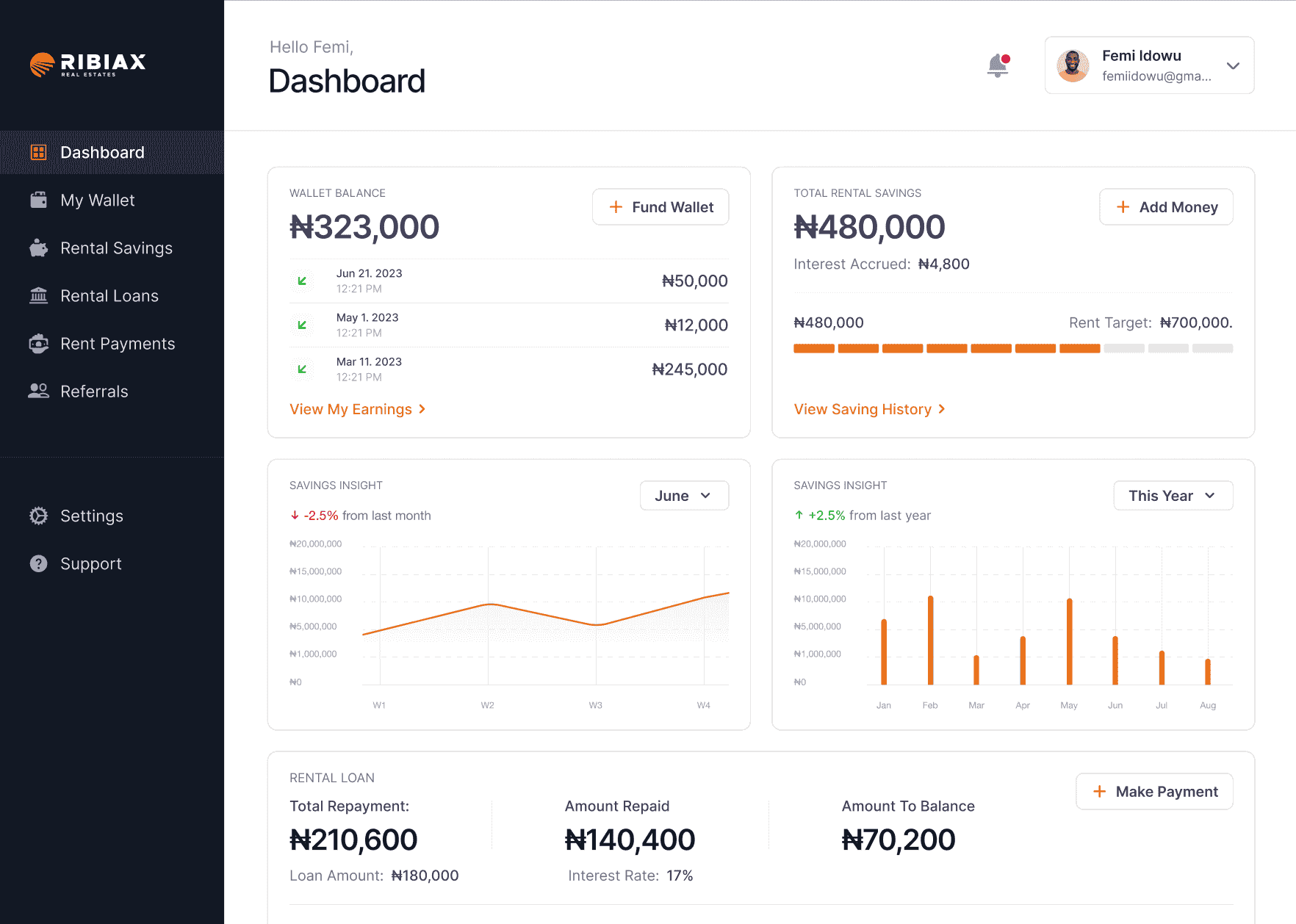Go to Dashboard in the sidebar

112,152
